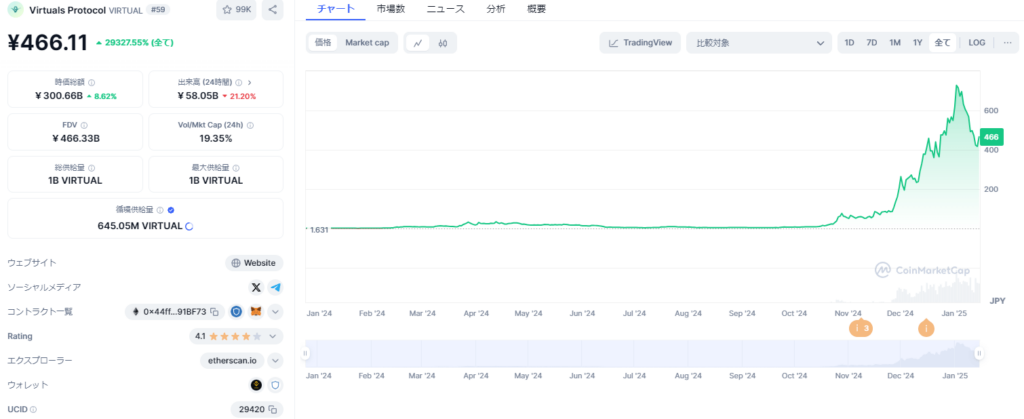The width and height of the screenshot is (1024, 419).
Task: Set chart range to 1M
Action: (895, 43)
